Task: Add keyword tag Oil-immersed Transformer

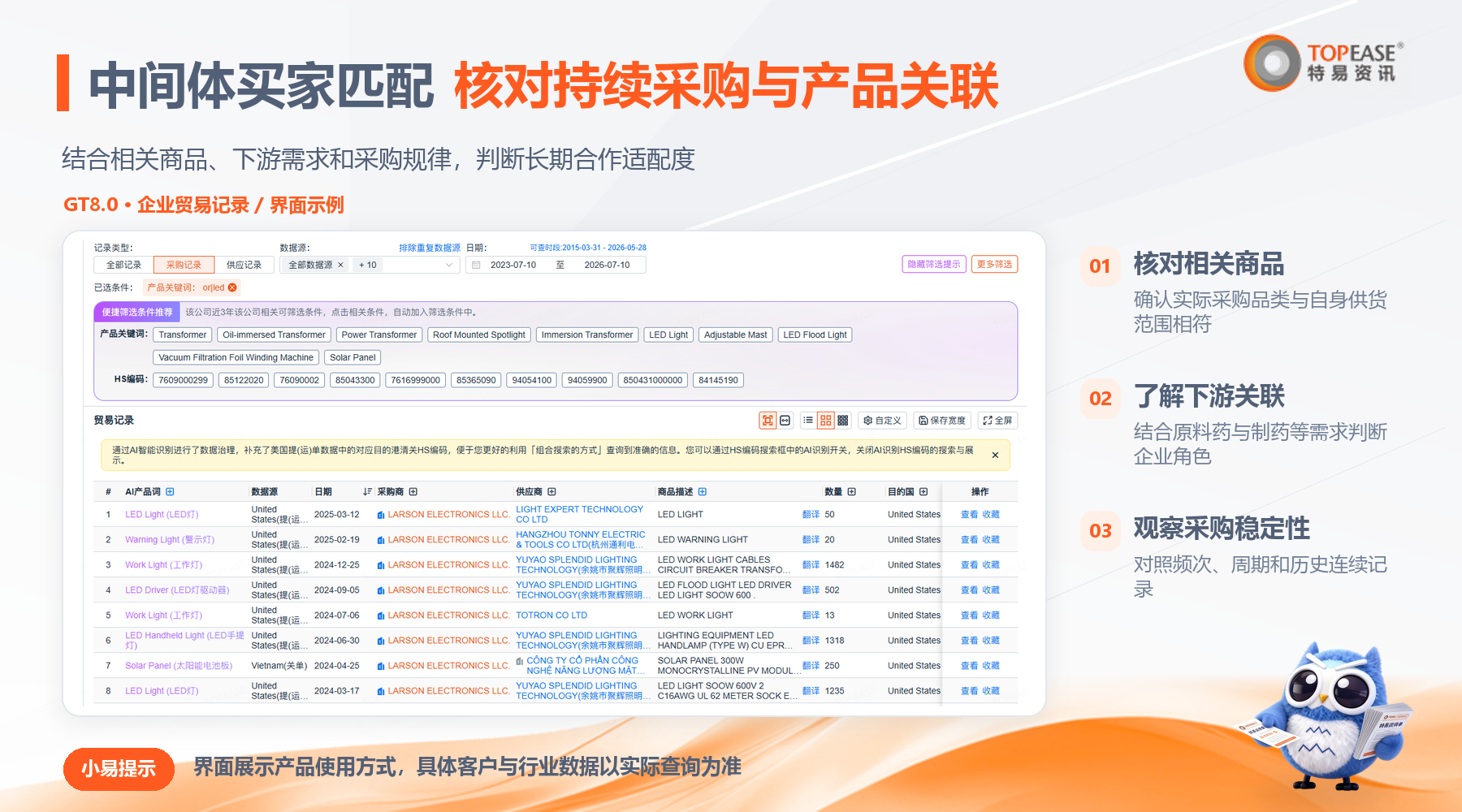Action: (274, 335)
